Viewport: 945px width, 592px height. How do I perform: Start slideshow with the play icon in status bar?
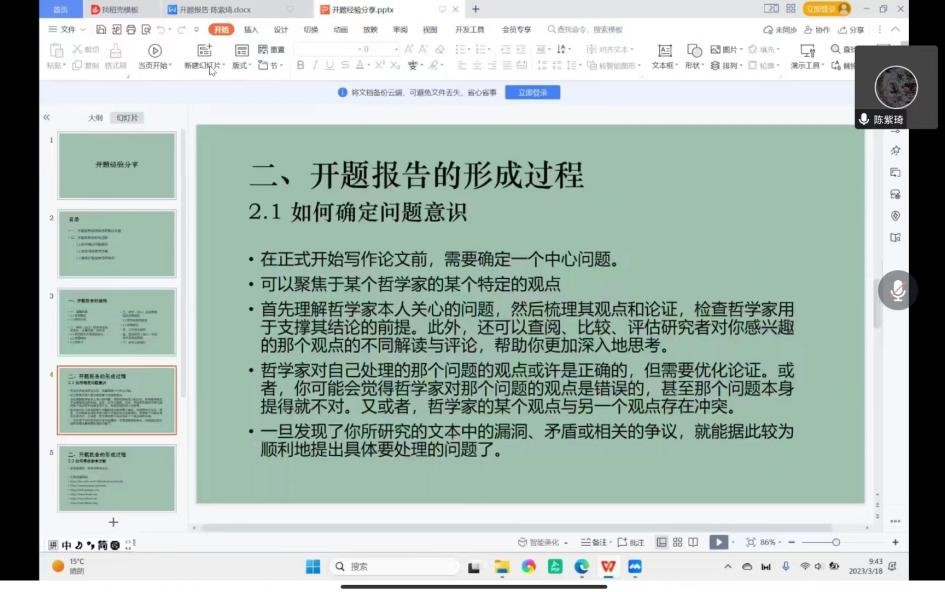pos(717,542)
